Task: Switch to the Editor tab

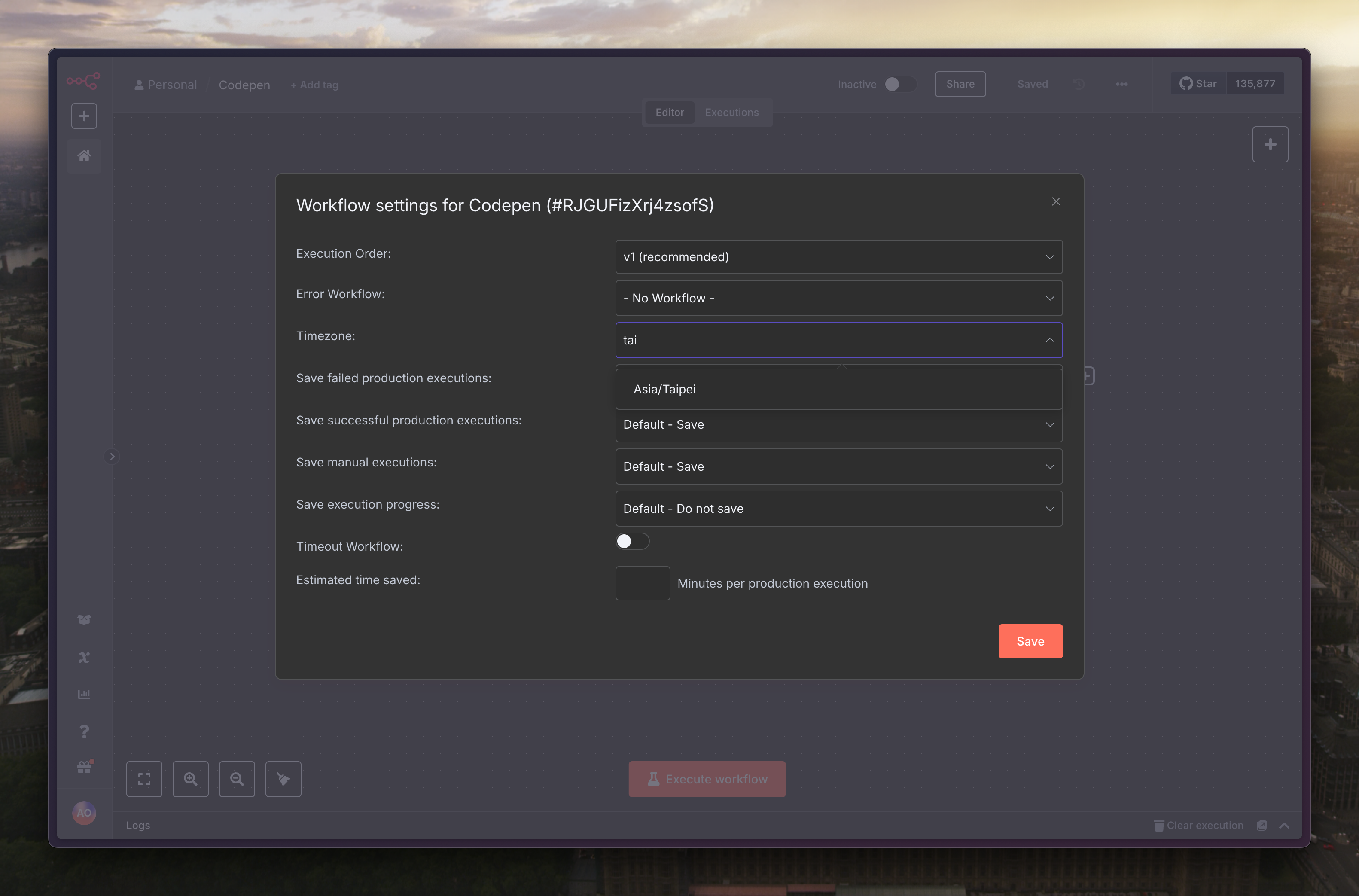Action: (669, 112)
